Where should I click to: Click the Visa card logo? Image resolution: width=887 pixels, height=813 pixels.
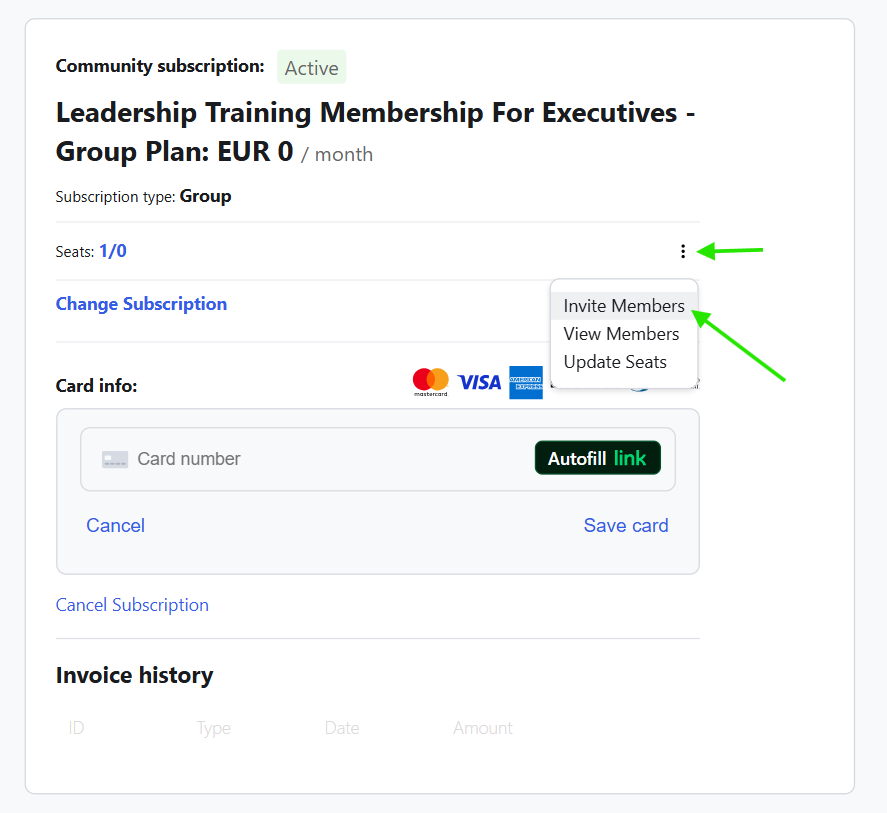[479, 382]
